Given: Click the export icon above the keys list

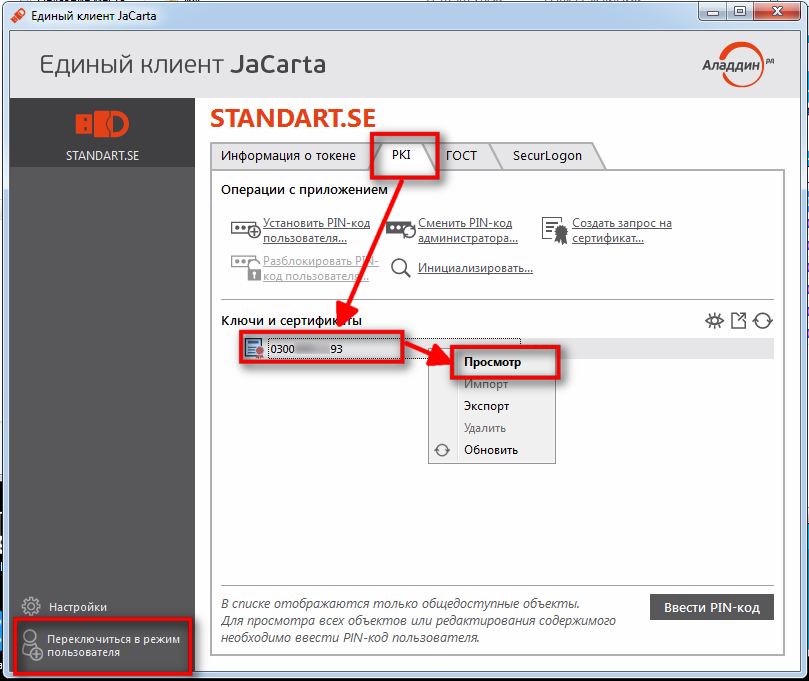Looking at the screenshot, I should (738, 321).
